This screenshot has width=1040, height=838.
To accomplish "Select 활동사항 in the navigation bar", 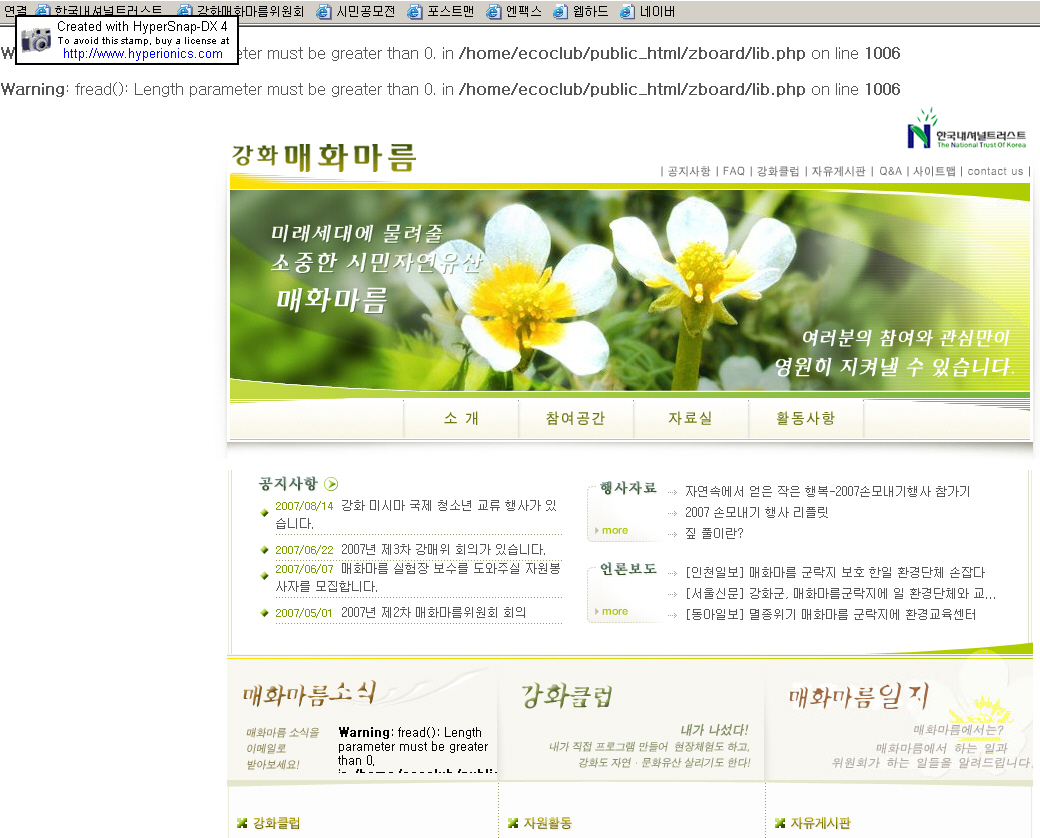I will coord(805,419).
